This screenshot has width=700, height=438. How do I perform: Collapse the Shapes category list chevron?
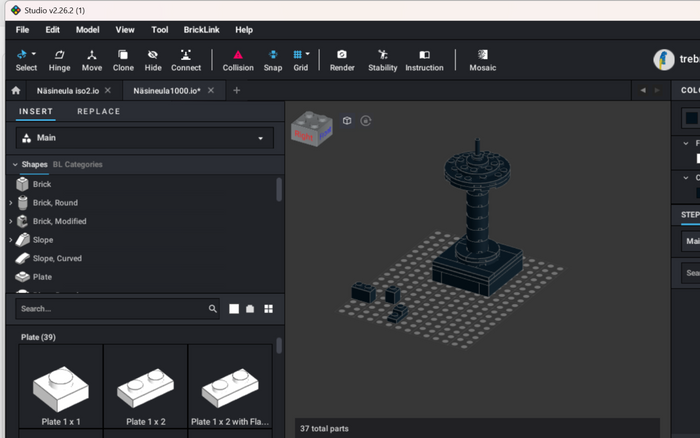click(x=15, y=164)
